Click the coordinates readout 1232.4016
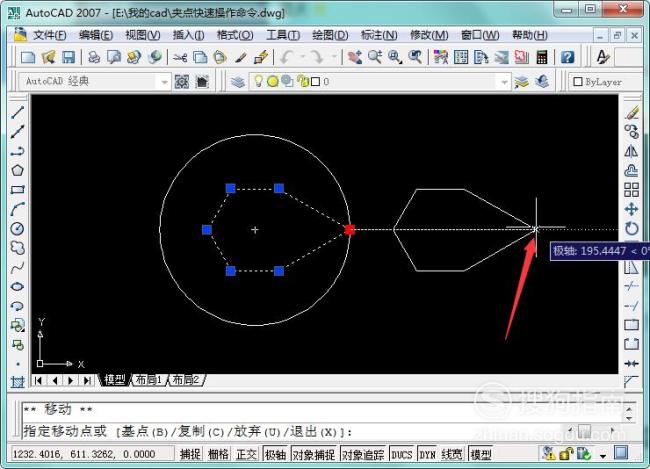The width and height of the screenshot is (650, 469). (x=84, y=454)
